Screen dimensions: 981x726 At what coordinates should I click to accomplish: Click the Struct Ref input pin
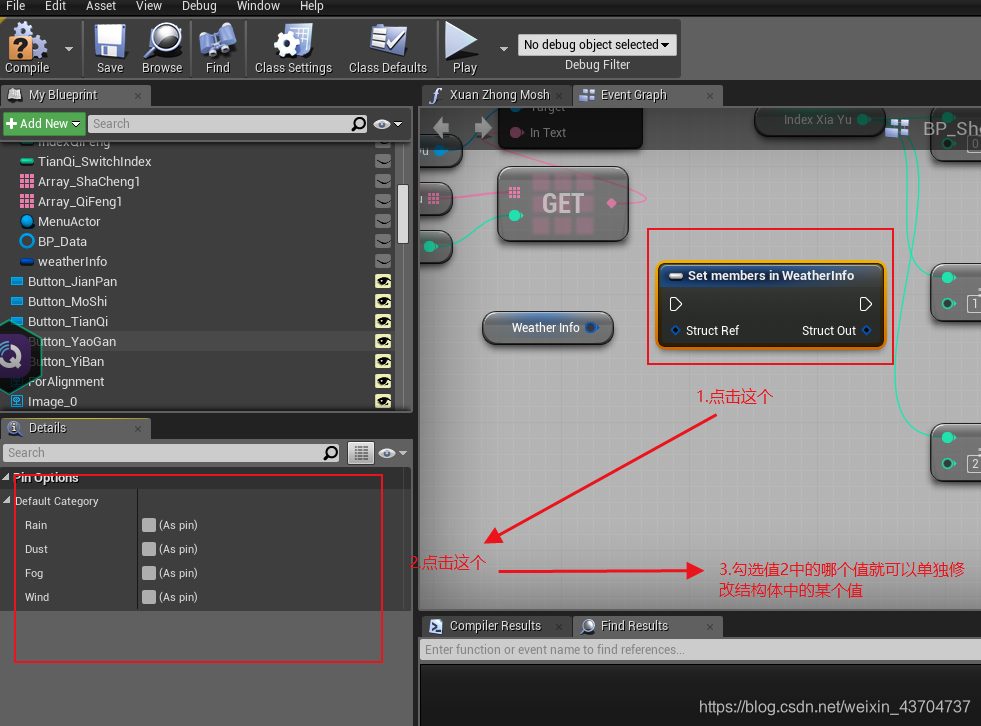pyautogui.click(x=675, y=330)
